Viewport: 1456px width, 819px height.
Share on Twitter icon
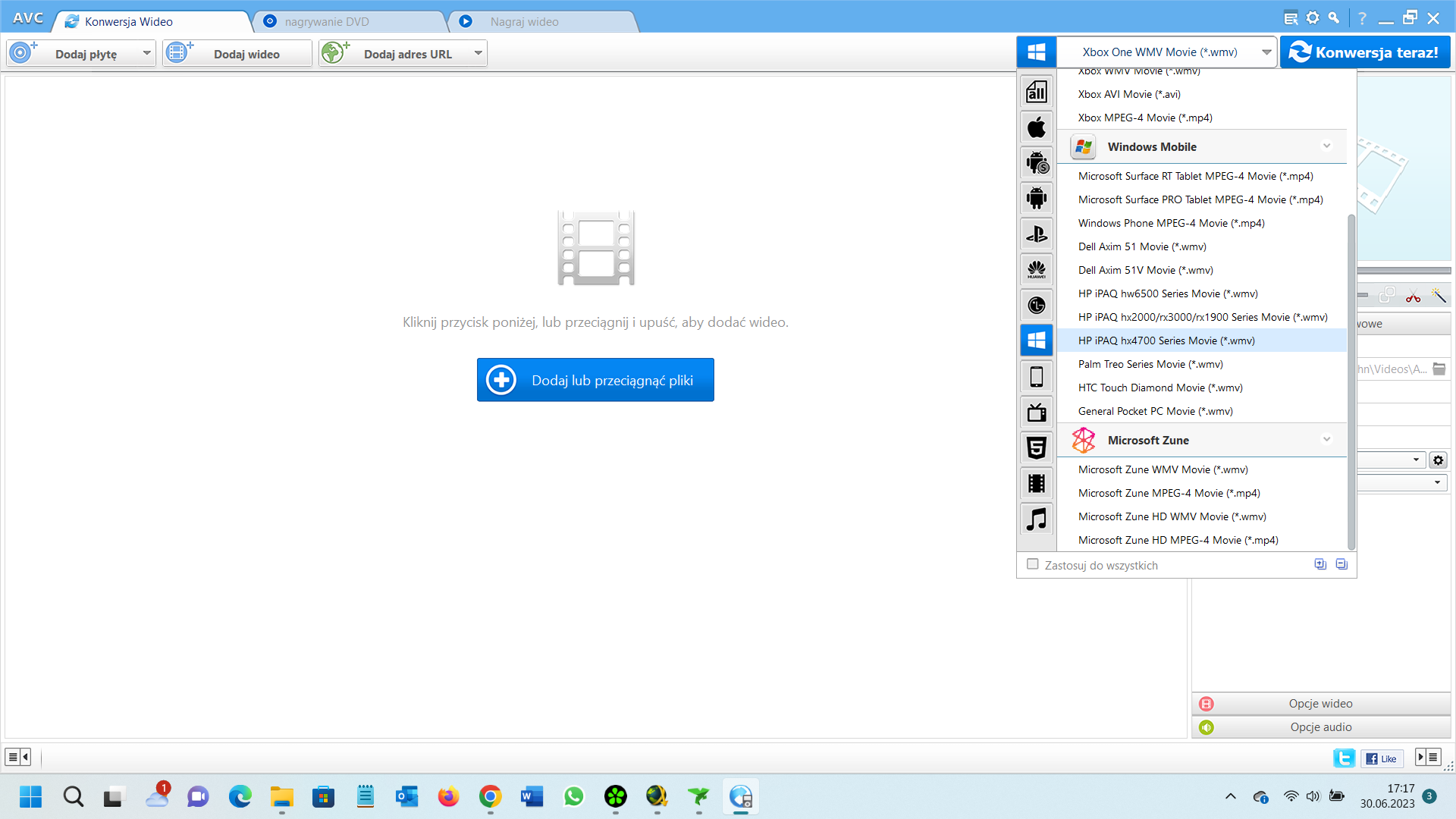coord(1344,758)
